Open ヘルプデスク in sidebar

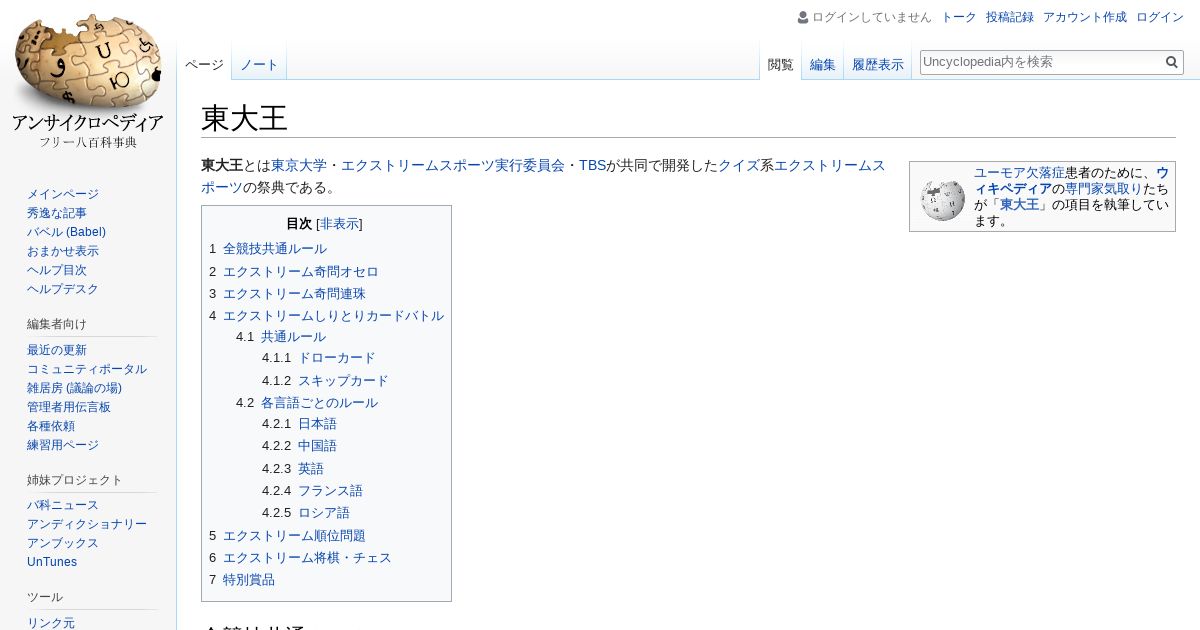coord(63,289)
